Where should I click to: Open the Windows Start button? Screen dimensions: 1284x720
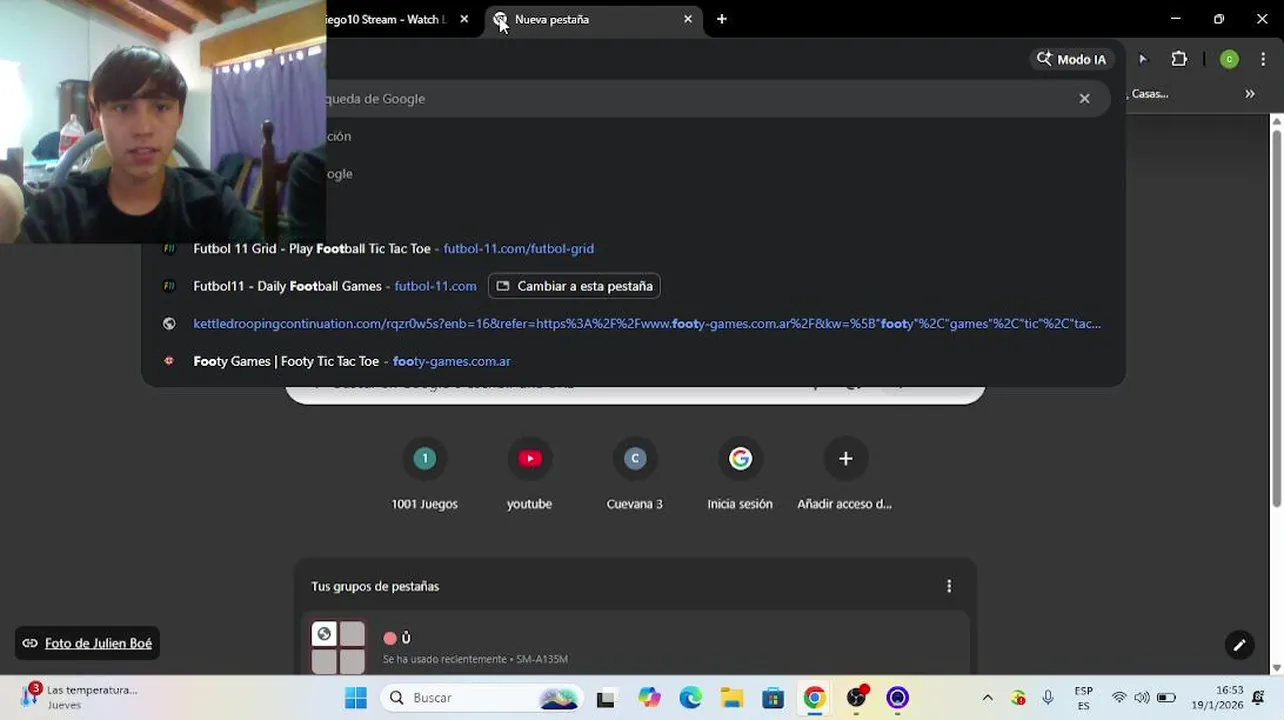click(x=356, y=697)
